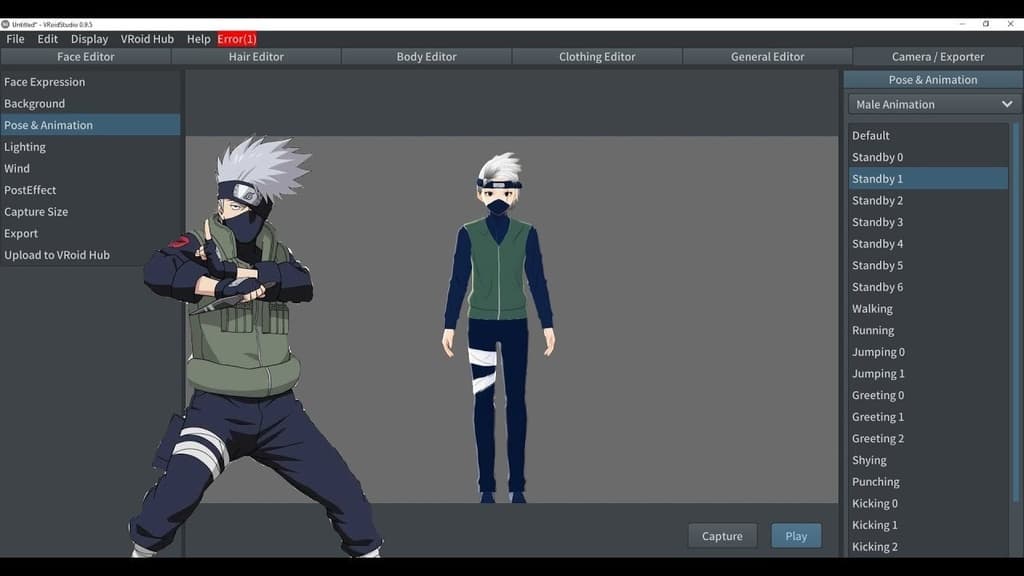Select Face Expression in the left sidebar
Viewport: 1024px width, 576px height.
click(x=45, y=82)
